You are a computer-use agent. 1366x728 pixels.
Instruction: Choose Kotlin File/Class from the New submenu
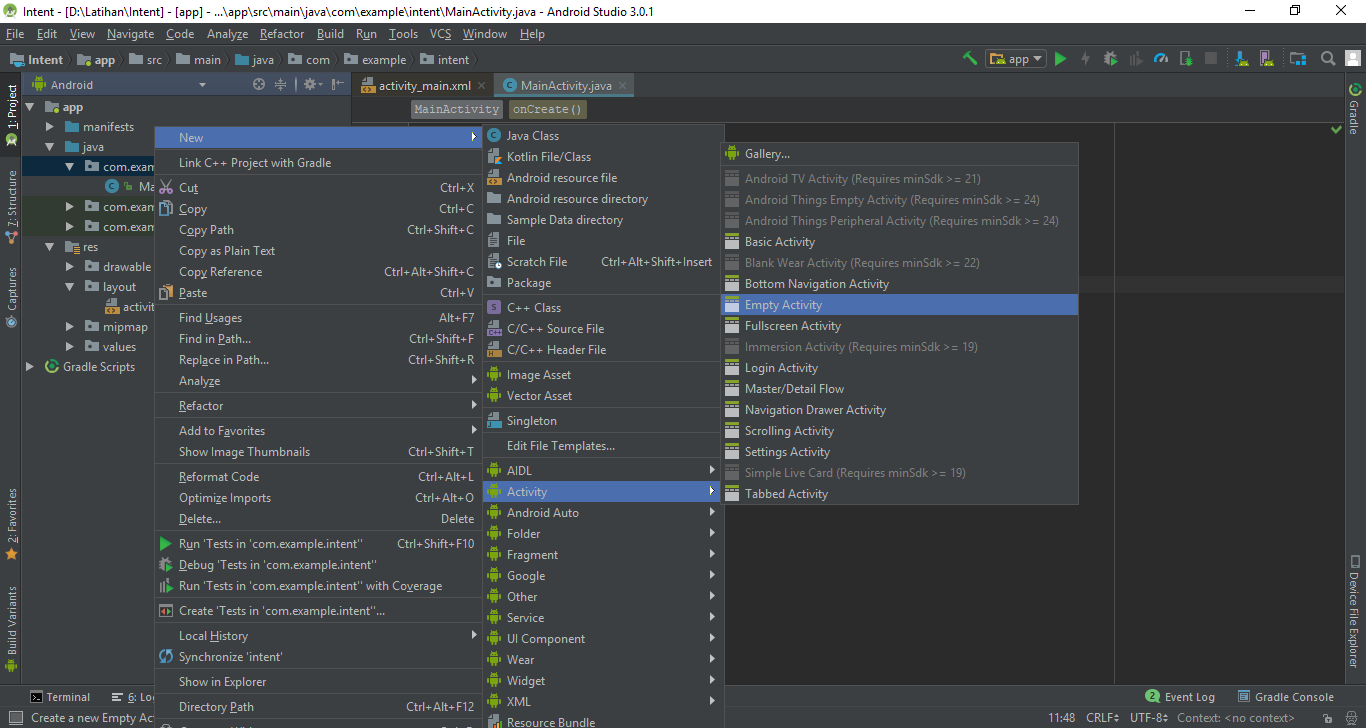[600, 157]
